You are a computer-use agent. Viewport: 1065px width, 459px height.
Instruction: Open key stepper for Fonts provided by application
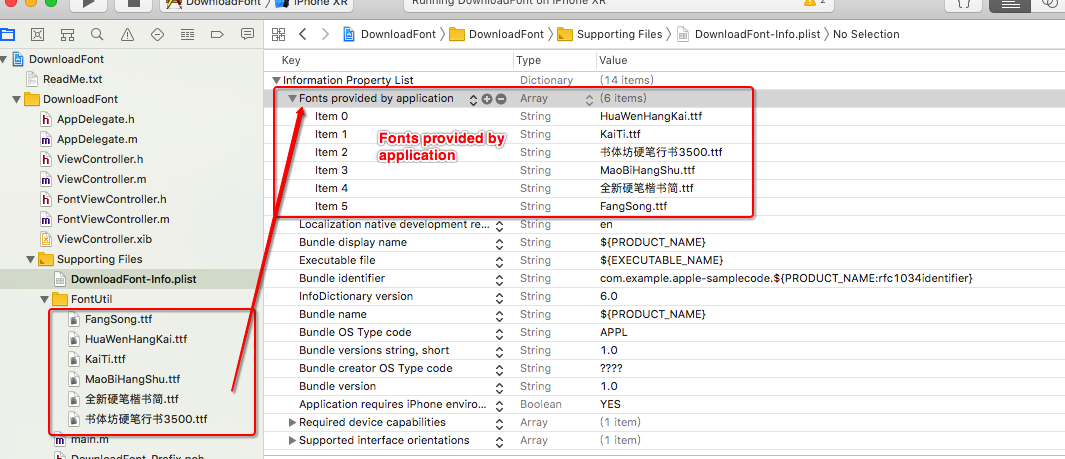(473, 100)
